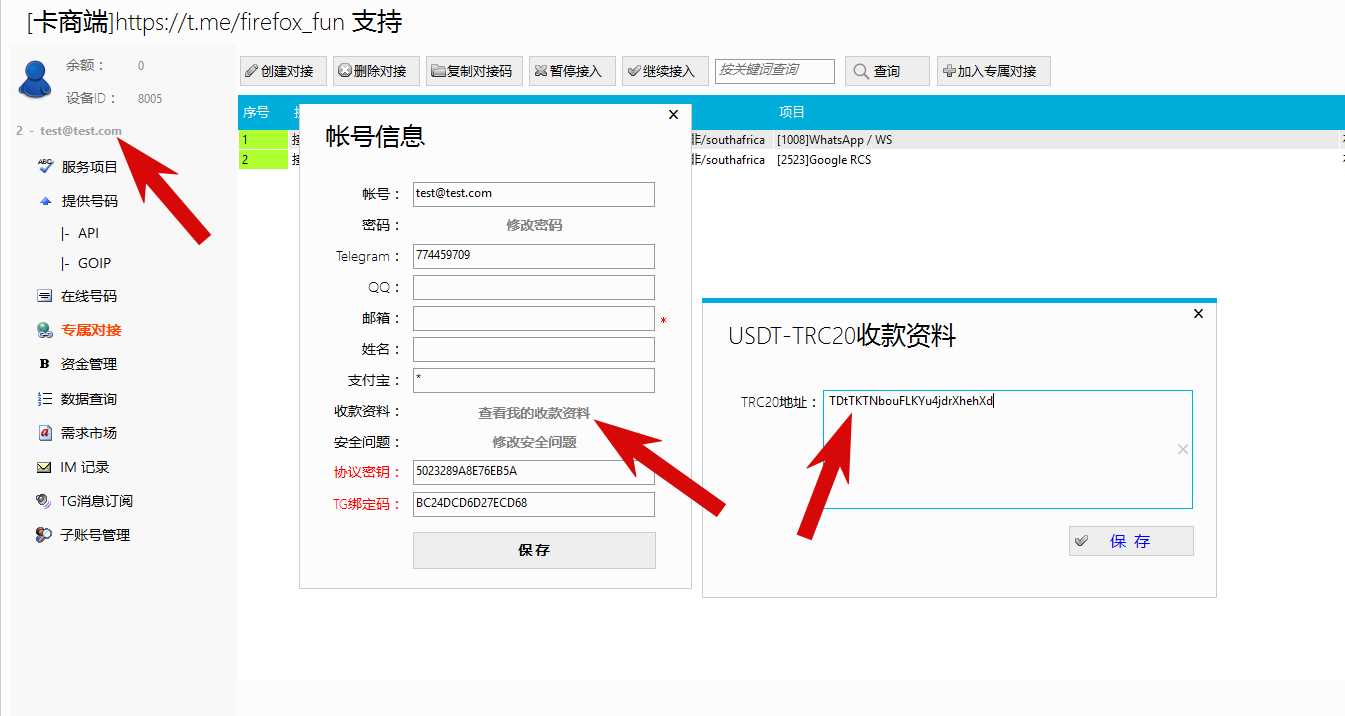Click the TG消息订阅 icon
1345x716 pixels.
coord(44,501)
